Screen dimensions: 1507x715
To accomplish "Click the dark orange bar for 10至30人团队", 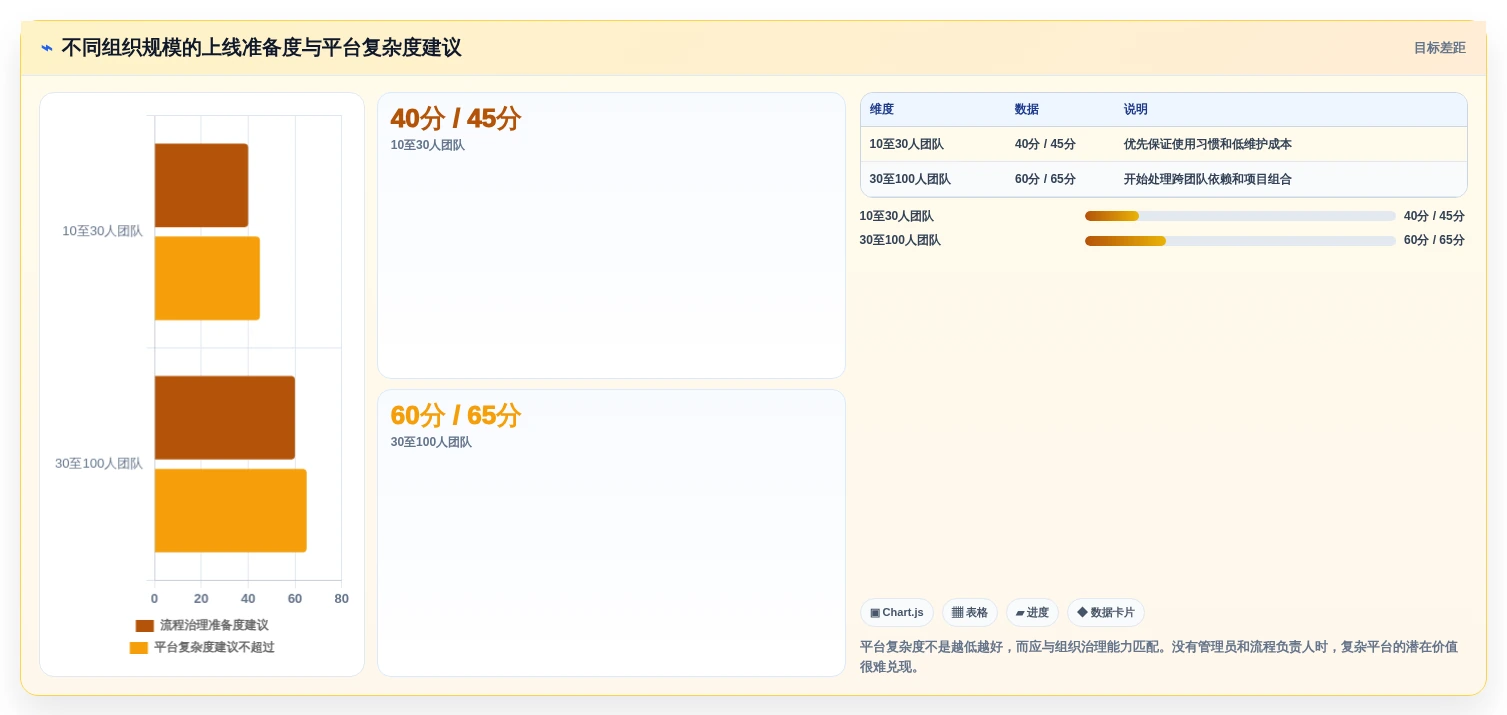I will pyautogui.click(x=201, y=185).
